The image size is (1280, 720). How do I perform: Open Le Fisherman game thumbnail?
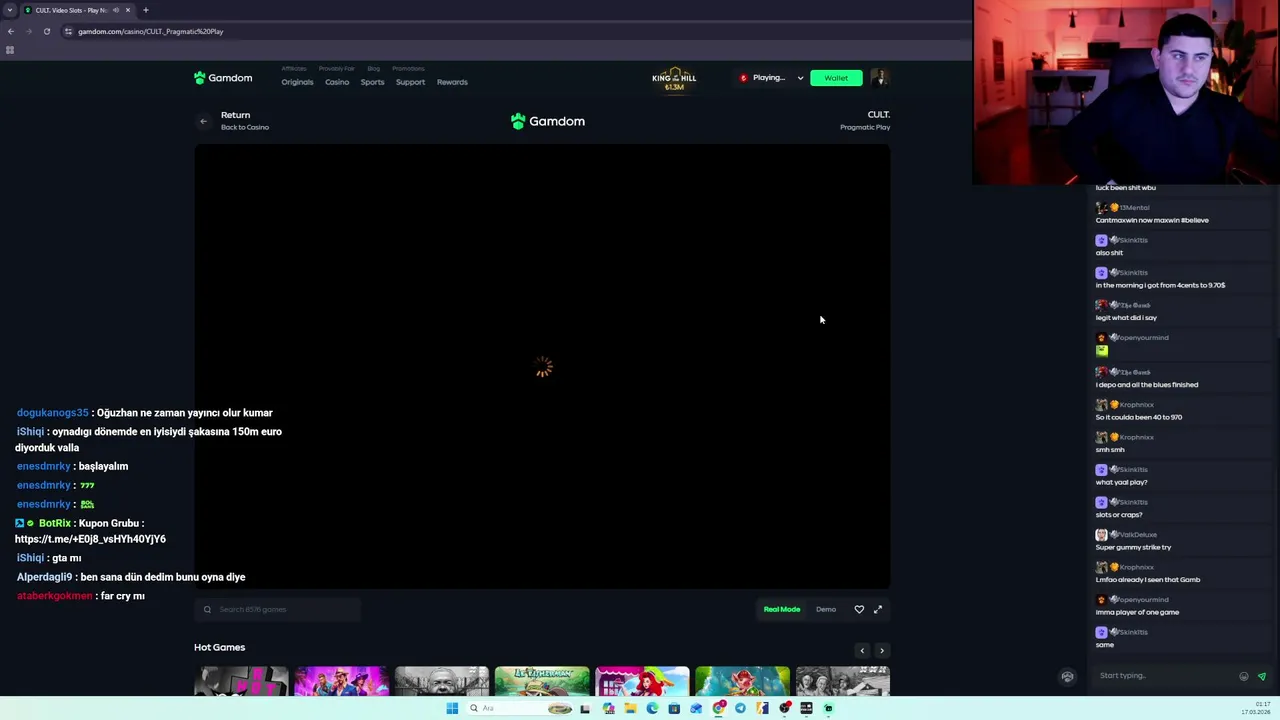pos(542,681)
